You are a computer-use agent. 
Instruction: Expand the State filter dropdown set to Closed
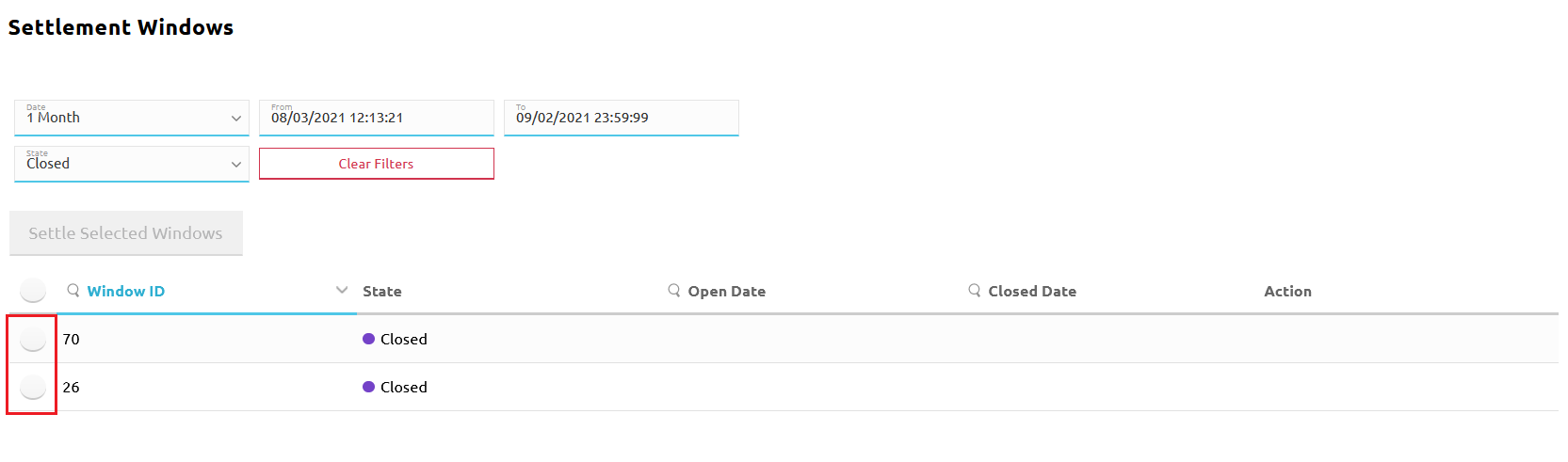132,164
